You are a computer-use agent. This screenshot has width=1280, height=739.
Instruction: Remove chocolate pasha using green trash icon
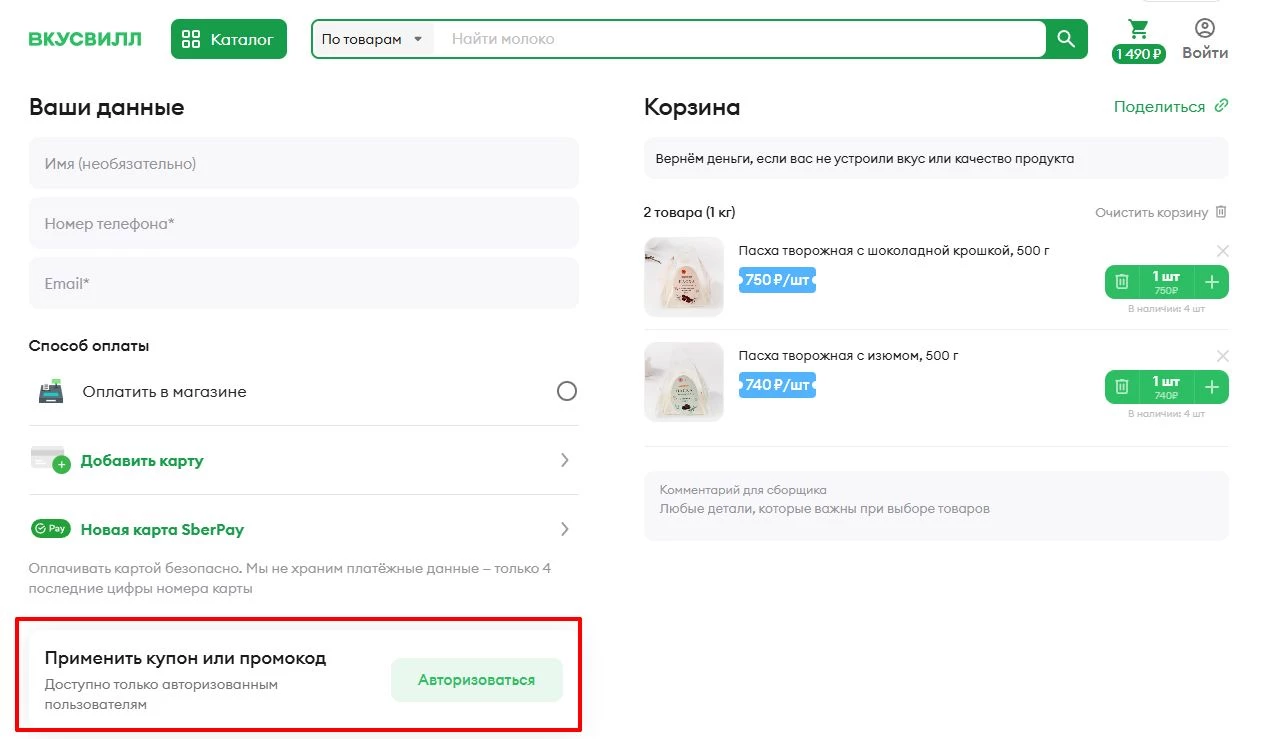(x=1121, y=281)
